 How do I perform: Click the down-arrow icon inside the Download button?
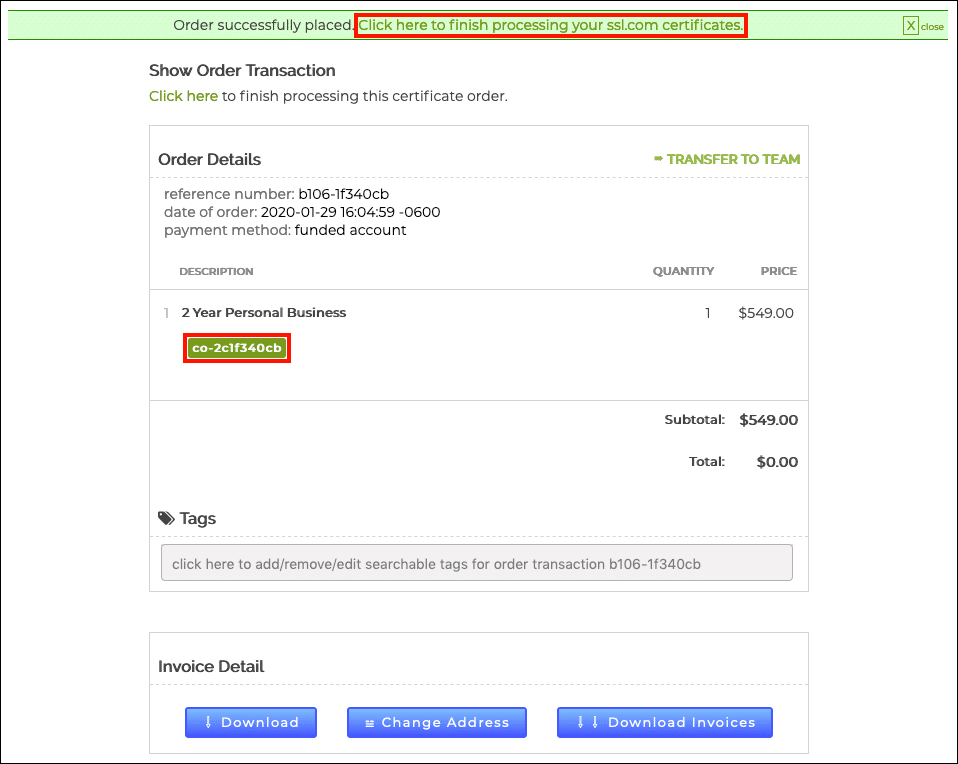pyautogui.click(x=208, y=722)
